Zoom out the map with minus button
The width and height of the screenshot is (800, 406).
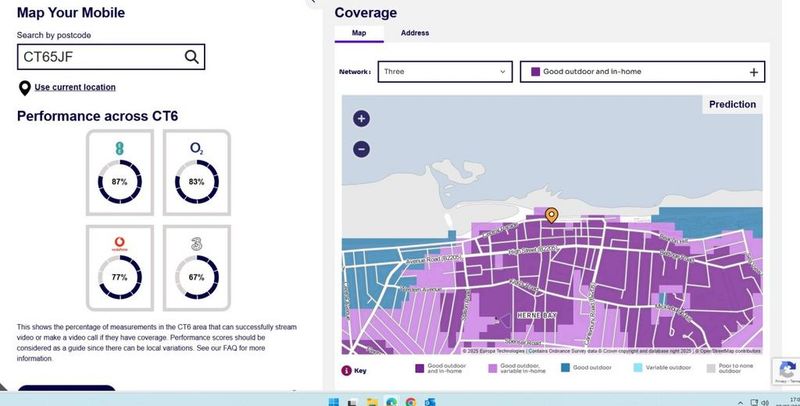coord(362,149)
